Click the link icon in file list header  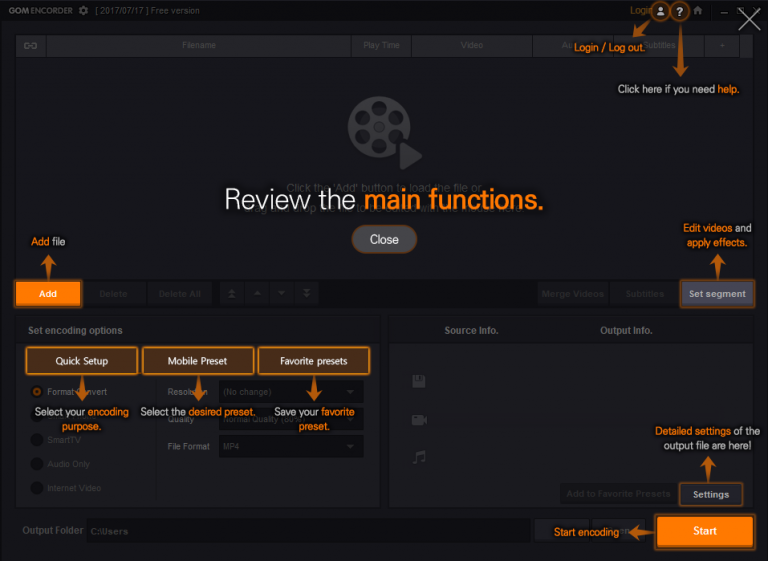30,45
